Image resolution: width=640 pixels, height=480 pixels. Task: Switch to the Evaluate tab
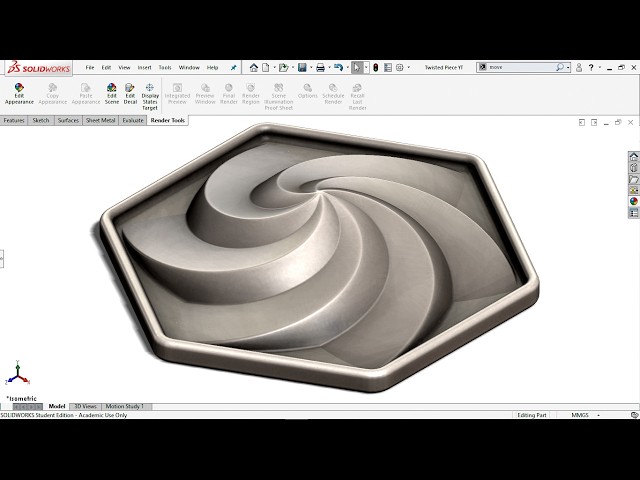[133, 120]
